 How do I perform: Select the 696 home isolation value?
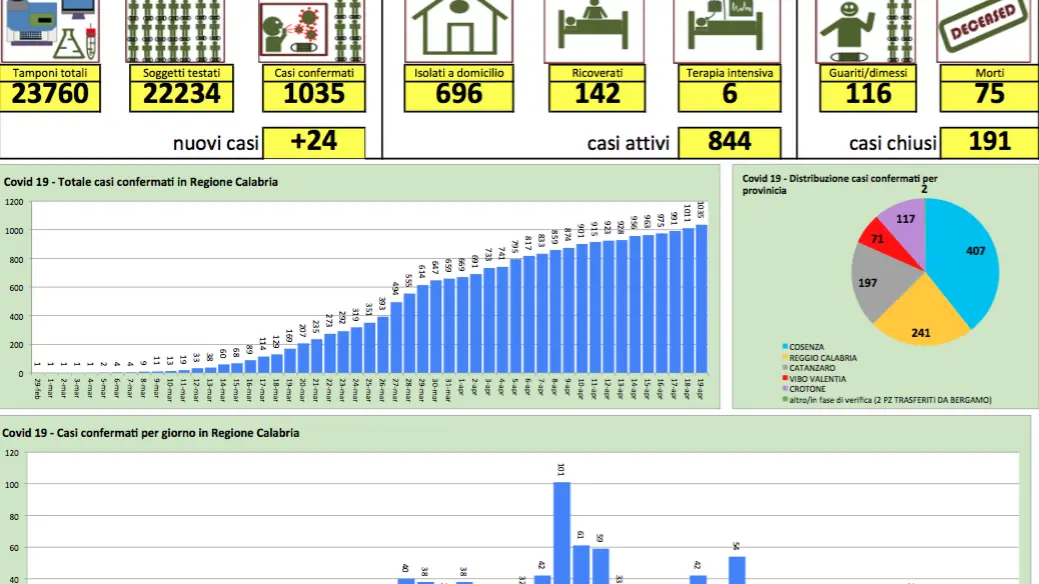tap(459, 95)
